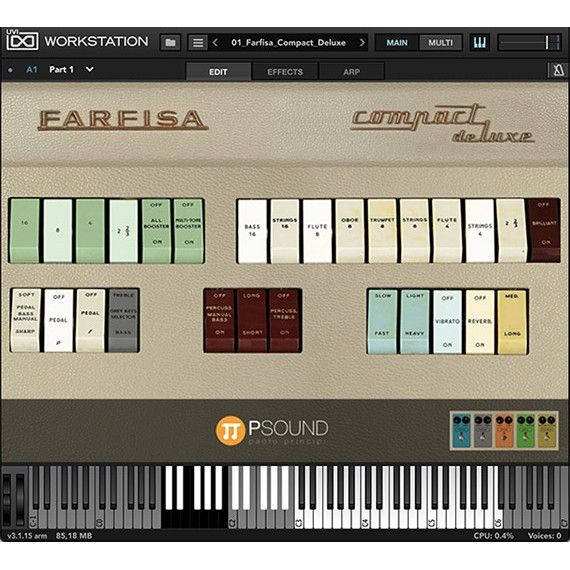Expand the Part 1 dropdown chevron
This screenshot has width=570, height=570.
[89, 69]
